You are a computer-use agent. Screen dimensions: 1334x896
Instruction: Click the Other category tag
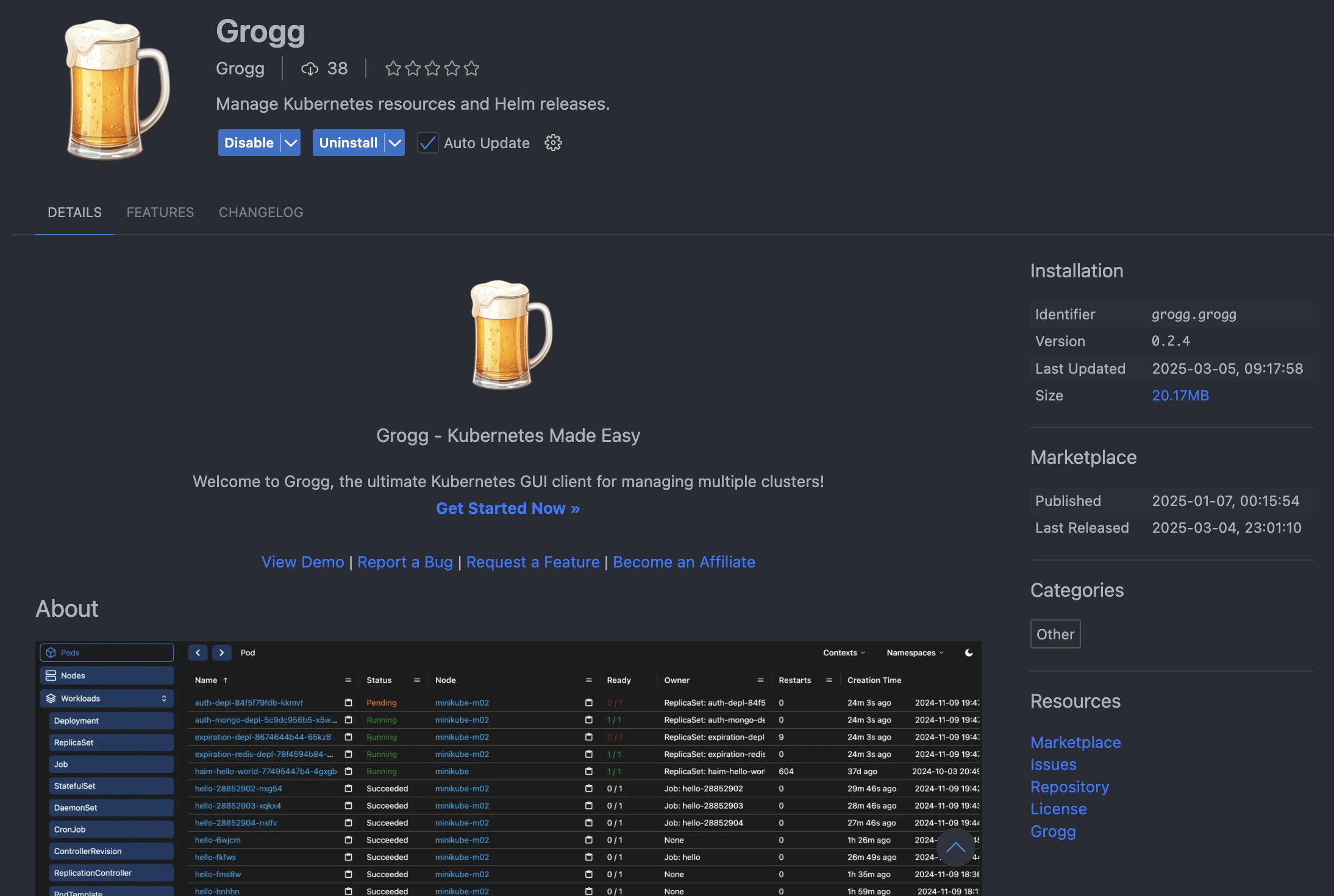1055,634
